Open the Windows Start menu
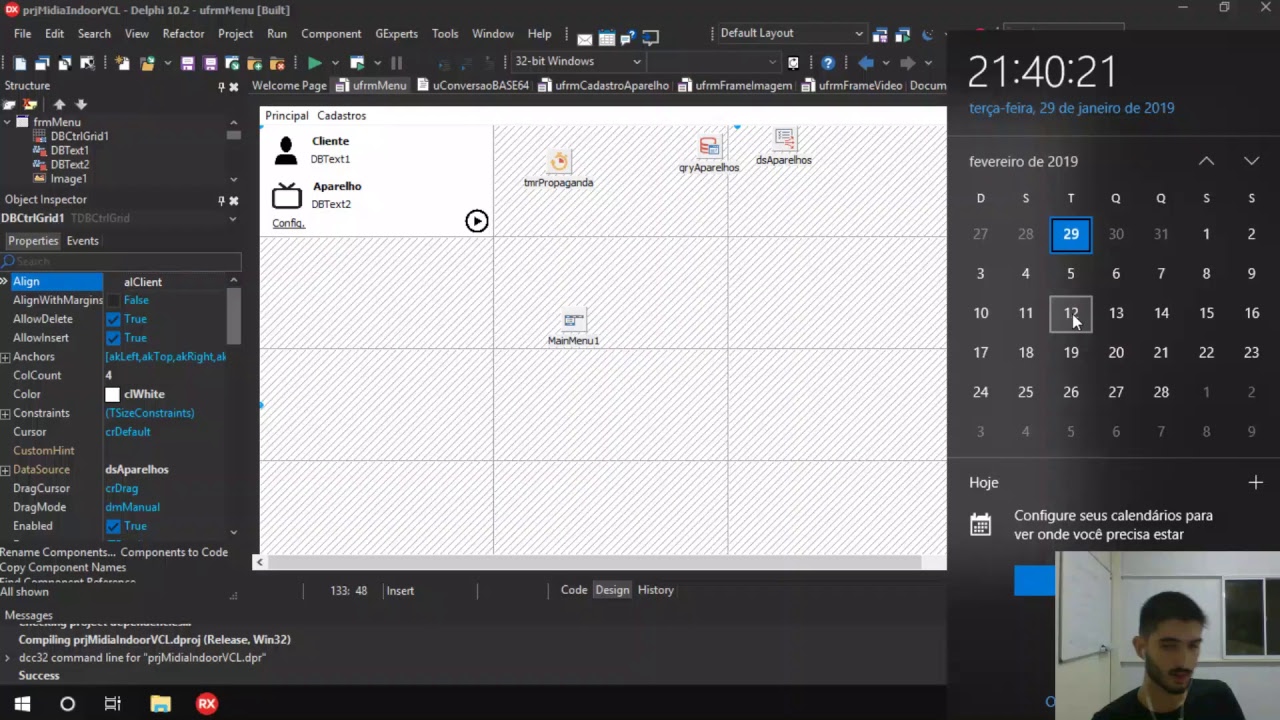The image size is (1280, 720). click(22, 704)
